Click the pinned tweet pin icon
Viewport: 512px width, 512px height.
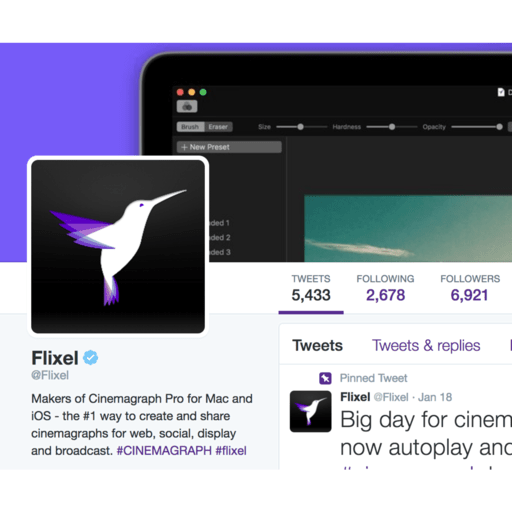tap(325, 378)
